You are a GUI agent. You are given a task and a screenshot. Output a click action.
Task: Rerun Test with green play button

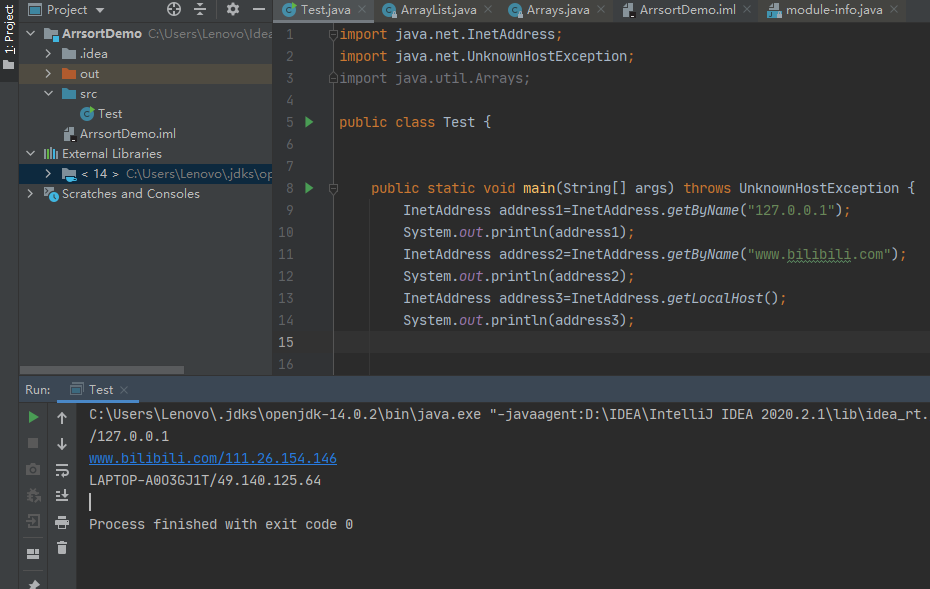tap(33, 418)
